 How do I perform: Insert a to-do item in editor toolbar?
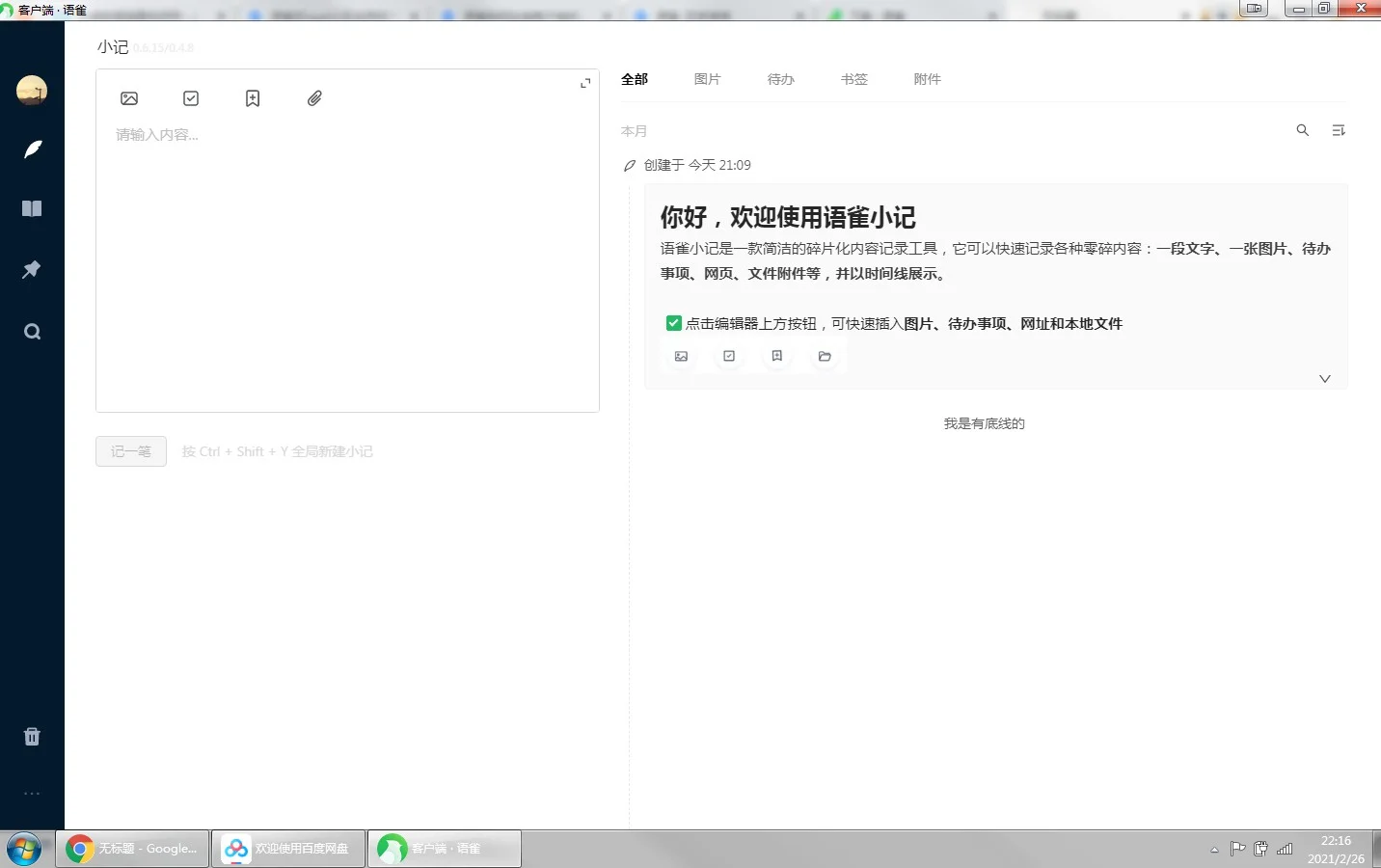[191, 98]
